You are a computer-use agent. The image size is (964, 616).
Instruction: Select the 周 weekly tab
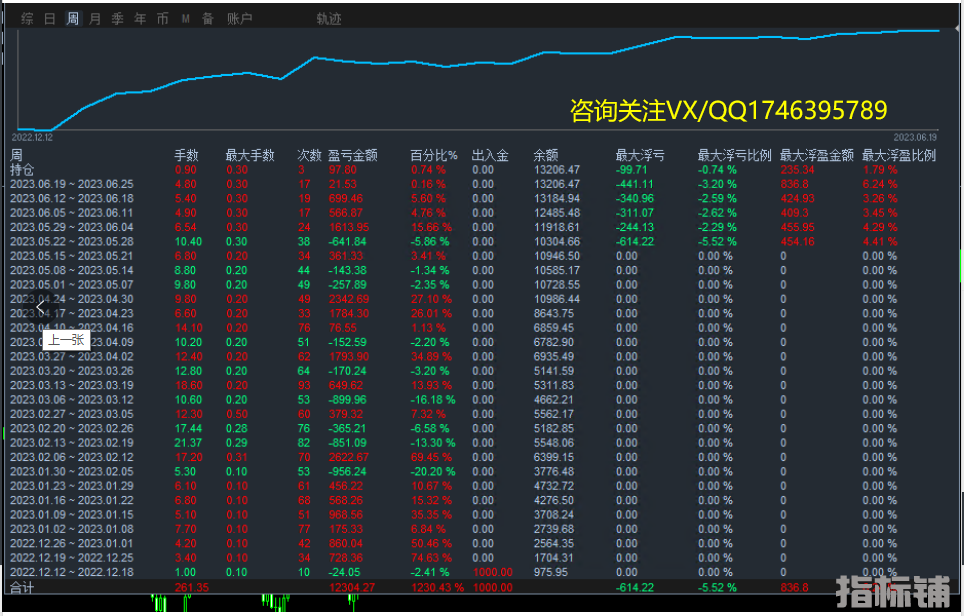pyautogui.click(x=72, y=19)
